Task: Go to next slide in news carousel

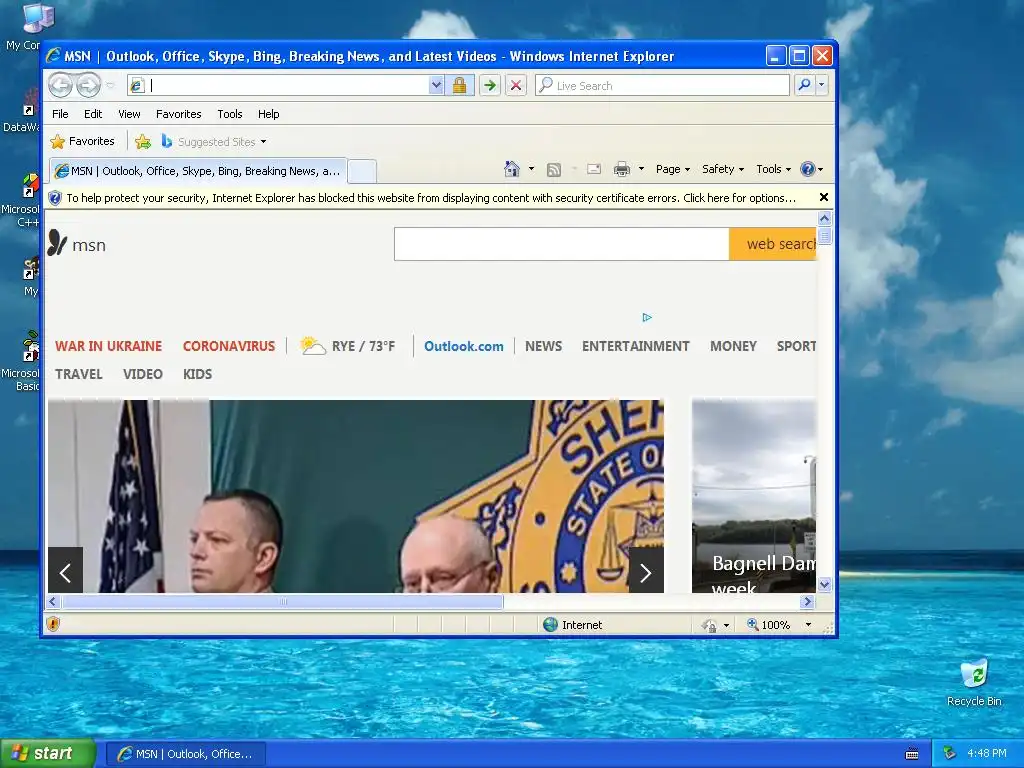Action: pos(646,570)
